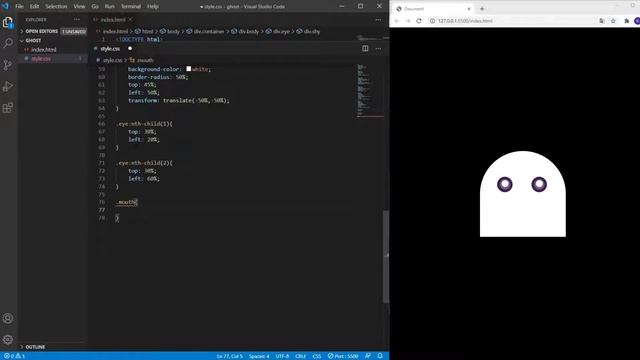Viewport: 640px width, 360px height.
Task: Open the Search view in activity bar
Action: click(8, 43)
